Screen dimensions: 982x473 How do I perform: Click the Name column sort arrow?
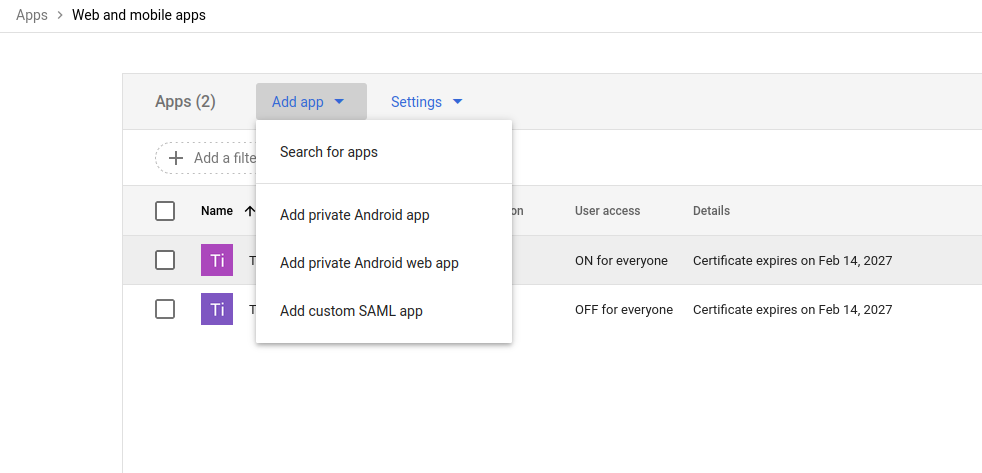(249, 211)
